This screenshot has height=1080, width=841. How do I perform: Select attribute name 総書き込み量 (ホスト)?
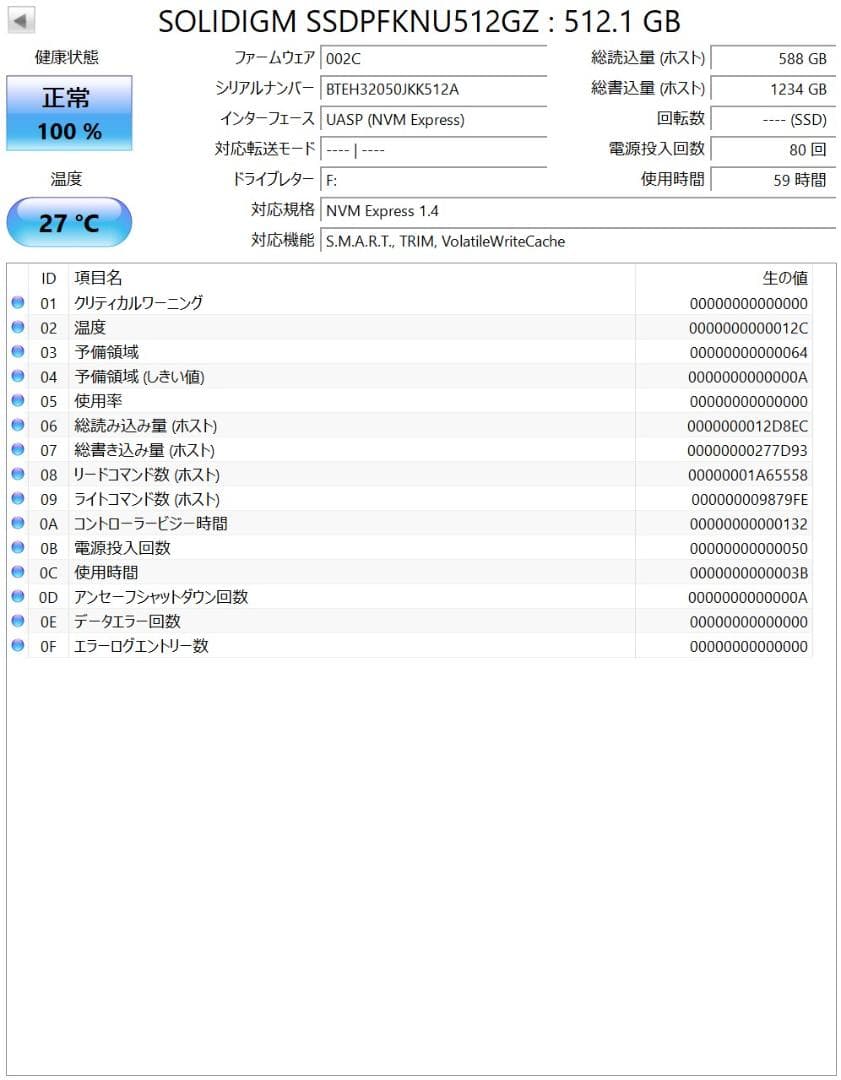click(x=145, y=450)
